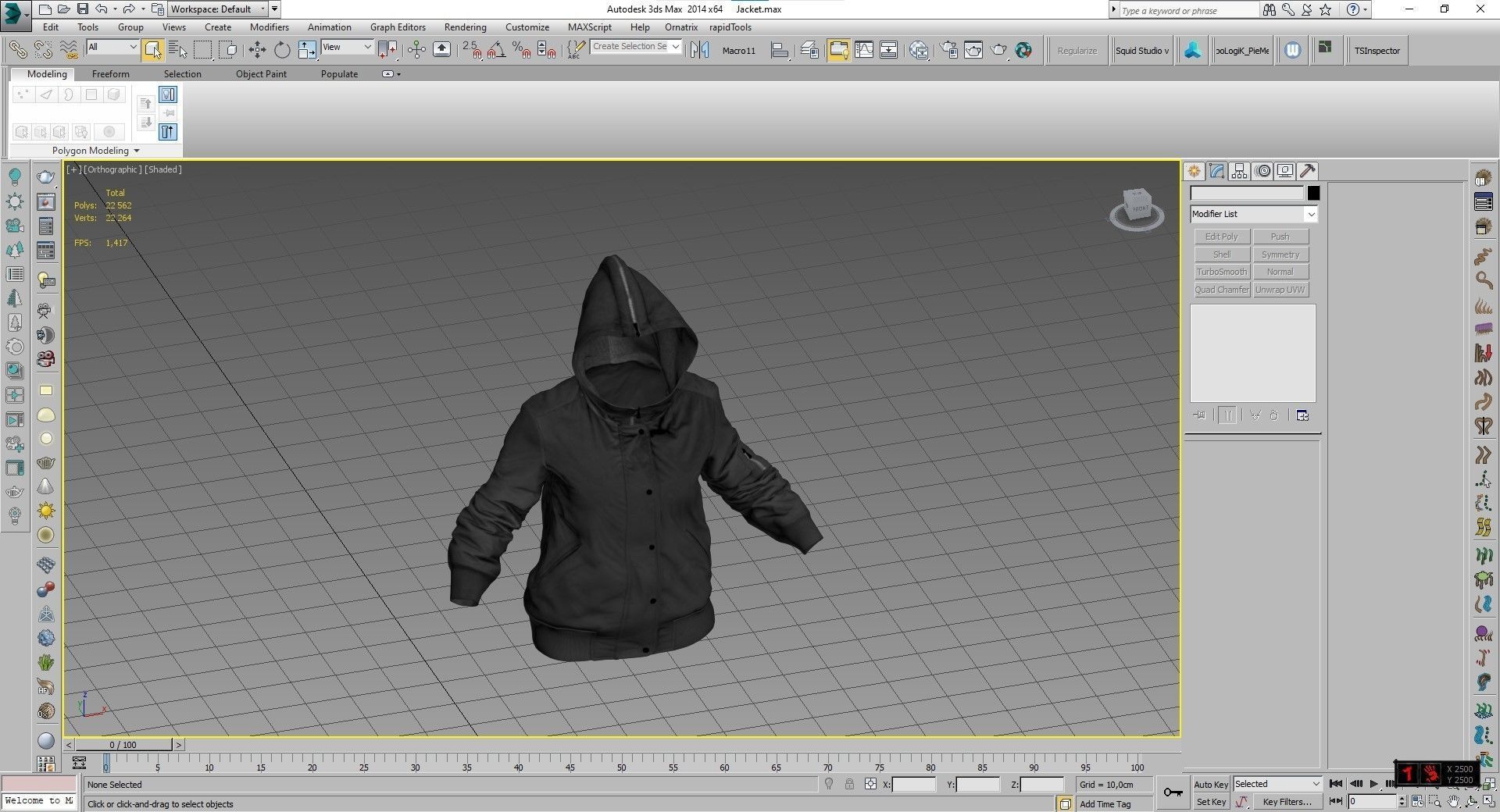Click the Mirror tool icon
This screenshot has width=1500, height=812.
point(700,50)
